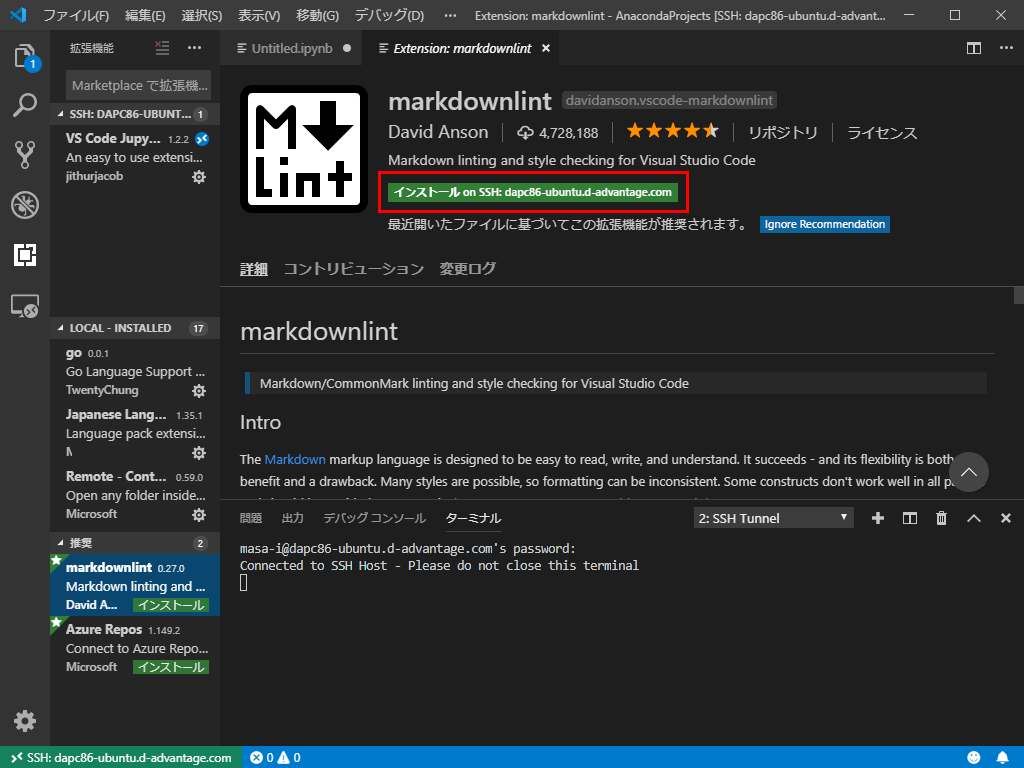Open the 表示(V) menu
Viewport: 1024px width, 768px height.
click(259, 15)
